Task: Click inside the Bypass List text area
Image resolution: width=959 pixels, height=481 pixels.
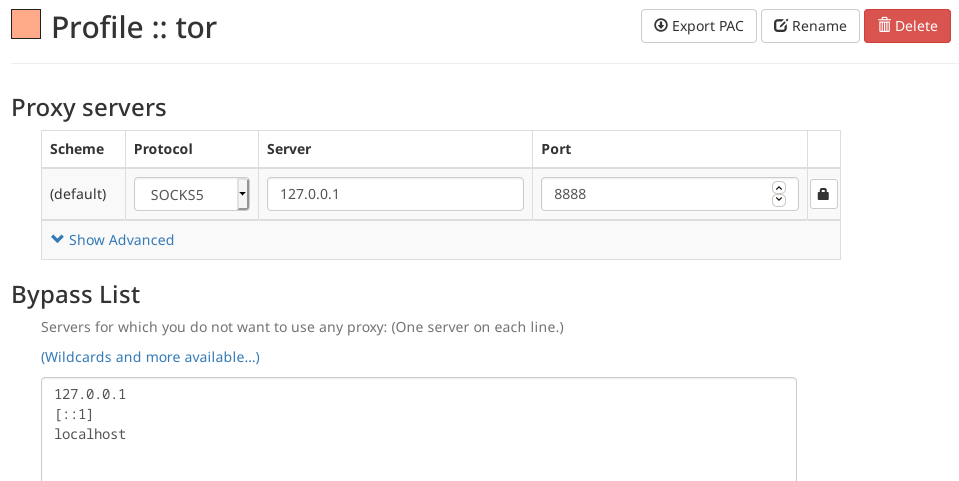Action: [419, 429]
